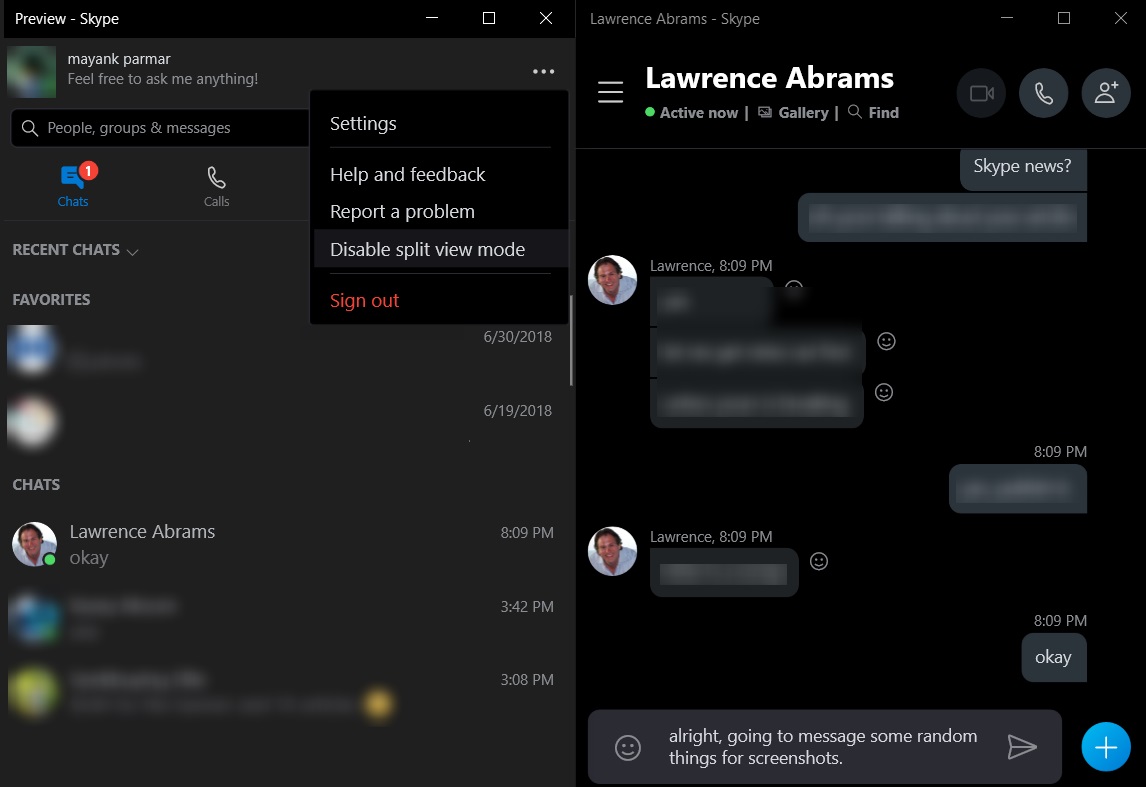Switch to the Calls tab
This screenshot has height=787, width=1146.
click(216, 186)
